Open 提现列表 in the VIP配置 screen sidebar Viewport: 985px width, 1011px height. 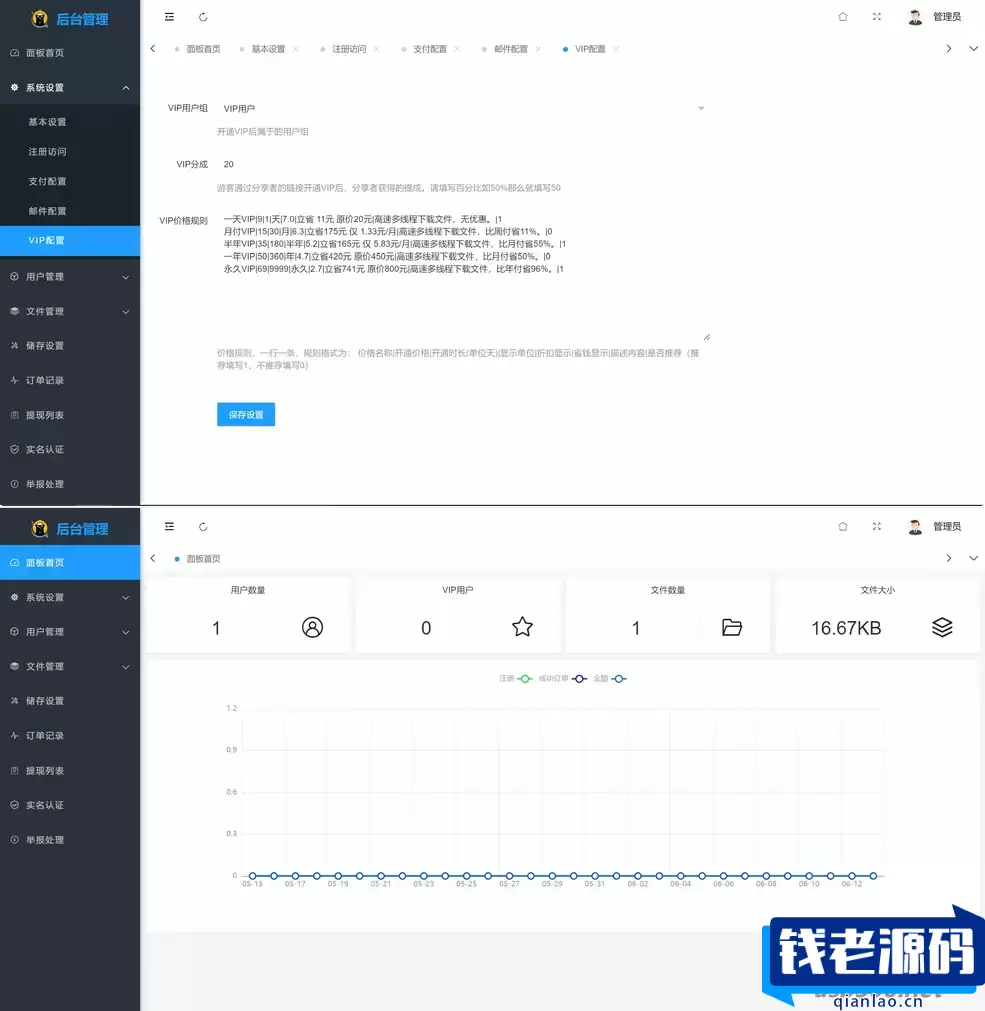(70, 415)
